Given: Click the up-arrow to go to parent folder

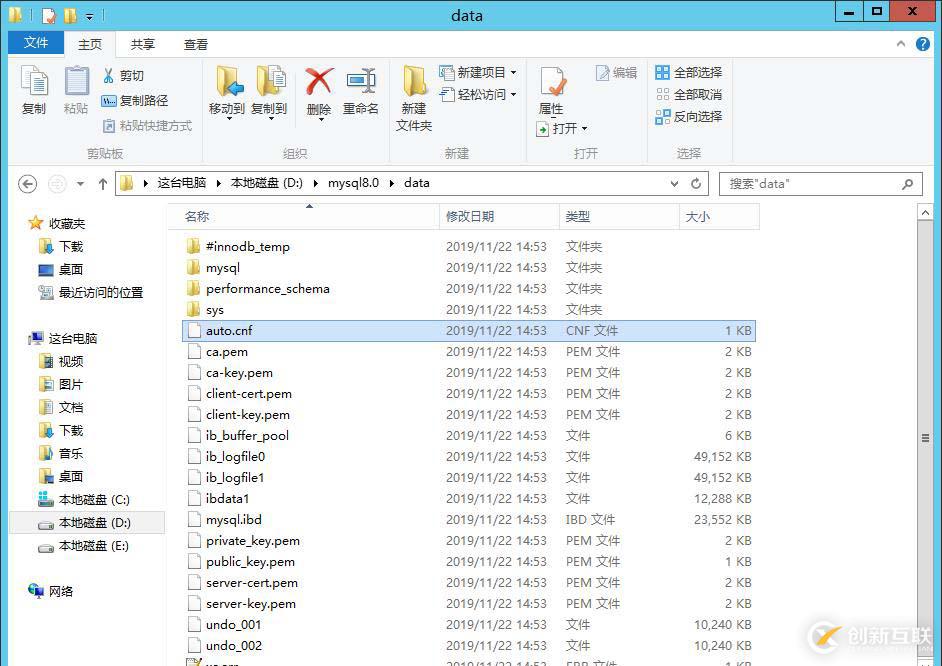Looking at the screenshot, I should pos(103,183).
